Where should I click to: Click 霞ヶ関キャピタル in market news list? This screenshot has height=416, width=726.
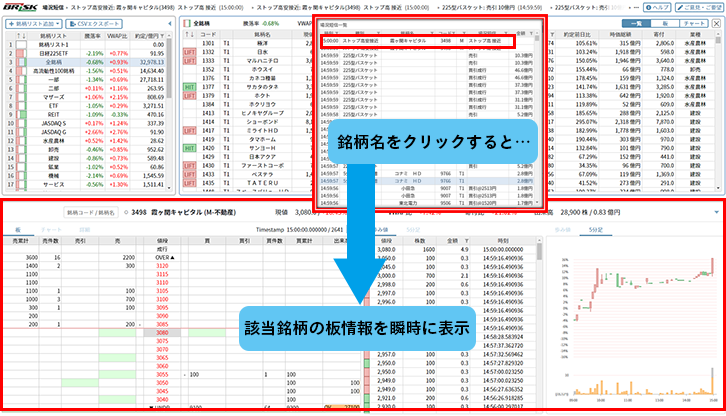point(407,41)
